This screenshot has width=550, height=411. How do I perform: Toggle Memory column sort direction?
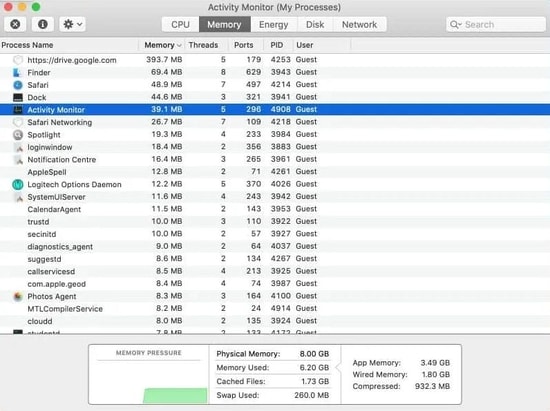(x=162, y=45)
